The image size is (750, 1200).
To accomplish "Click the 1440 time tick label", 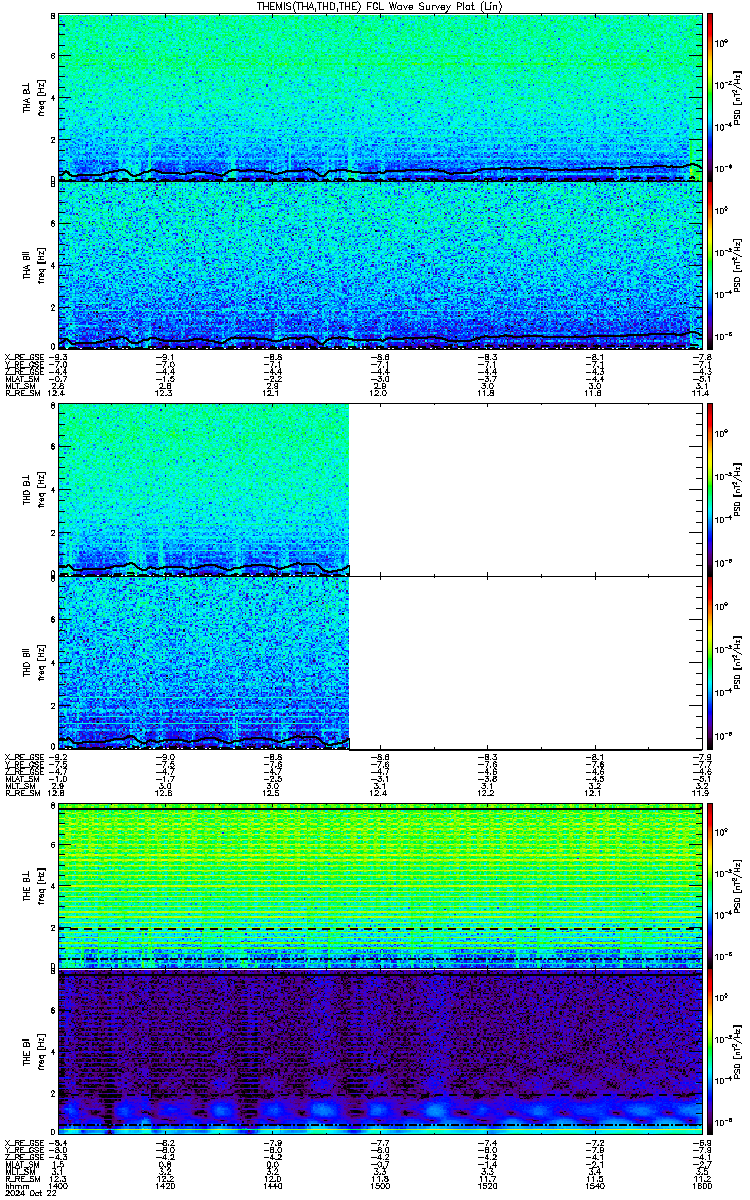I will click(x=273, y=1187).
